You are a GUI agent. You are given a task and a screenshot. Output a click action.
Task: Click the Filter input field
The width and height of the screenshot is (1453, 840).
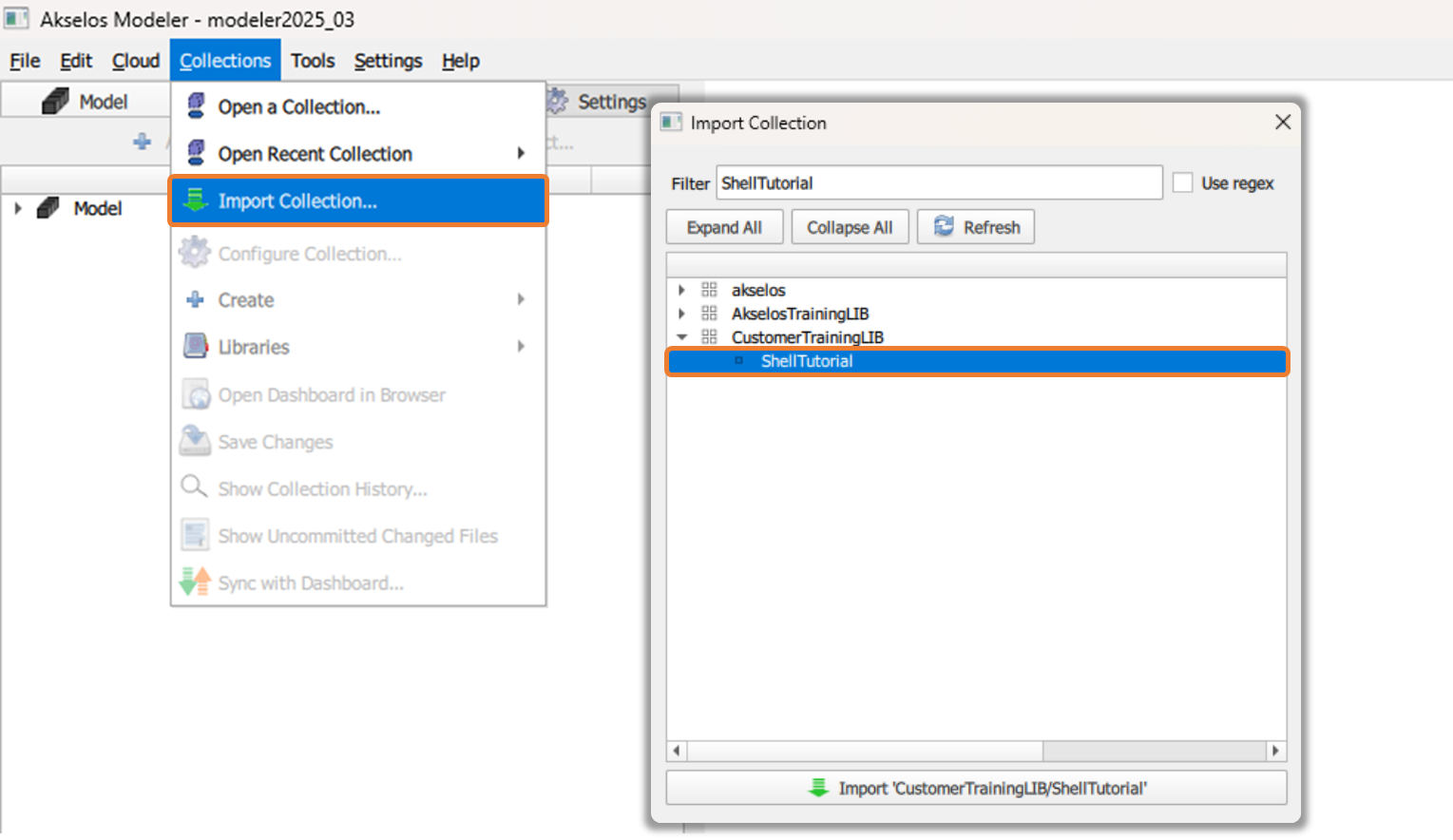[939, 182]
